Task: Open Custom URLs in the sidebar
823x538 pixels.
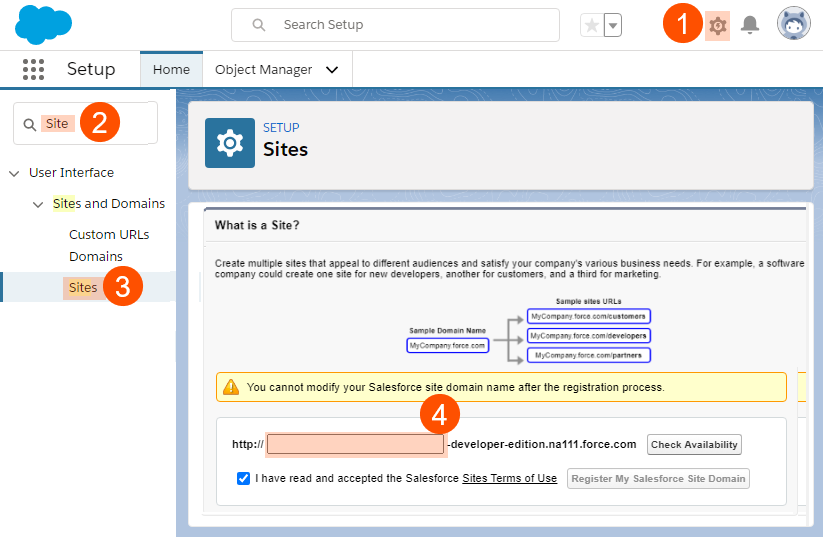Action: pos(109,235)
